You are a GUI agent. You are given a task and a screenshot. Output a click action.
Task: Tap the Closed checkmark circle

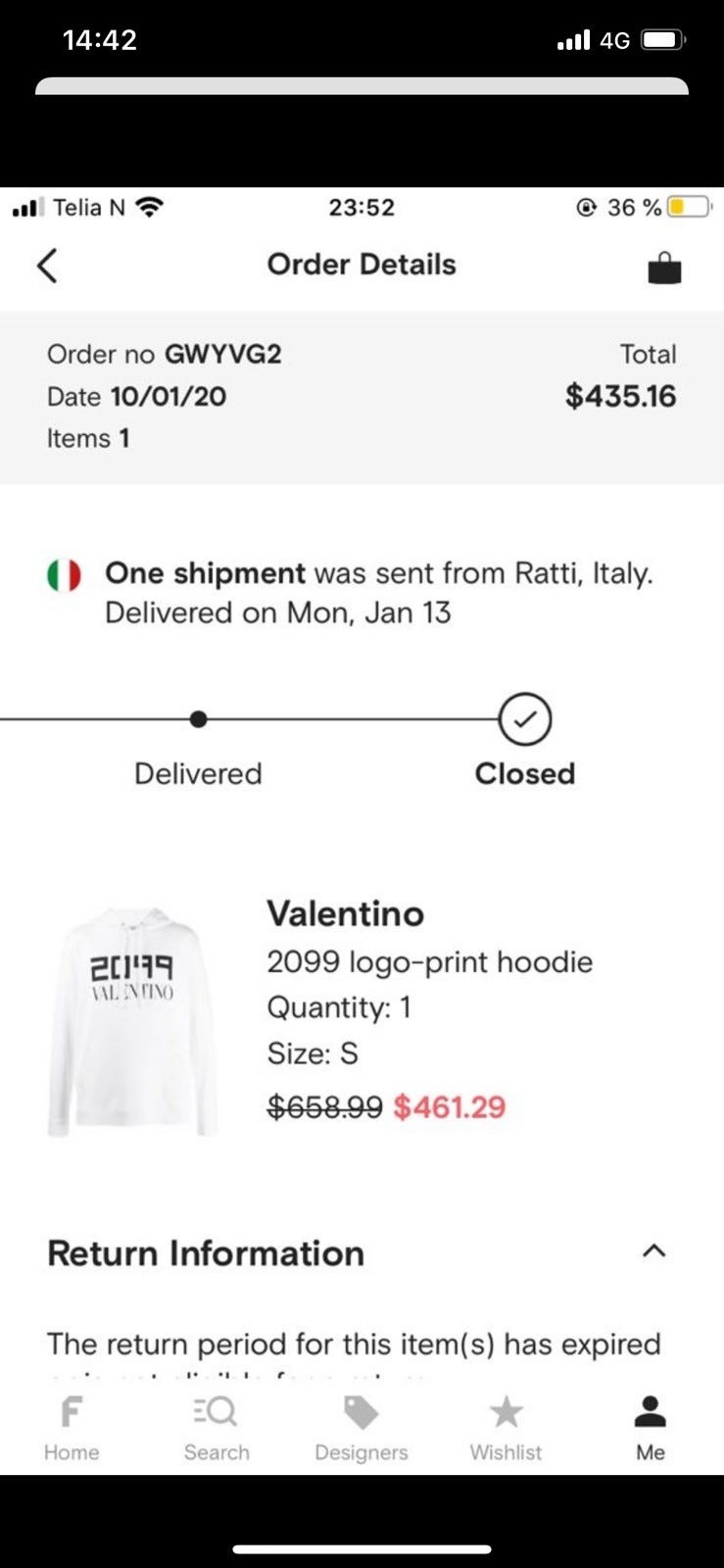(x=525, y=719)
